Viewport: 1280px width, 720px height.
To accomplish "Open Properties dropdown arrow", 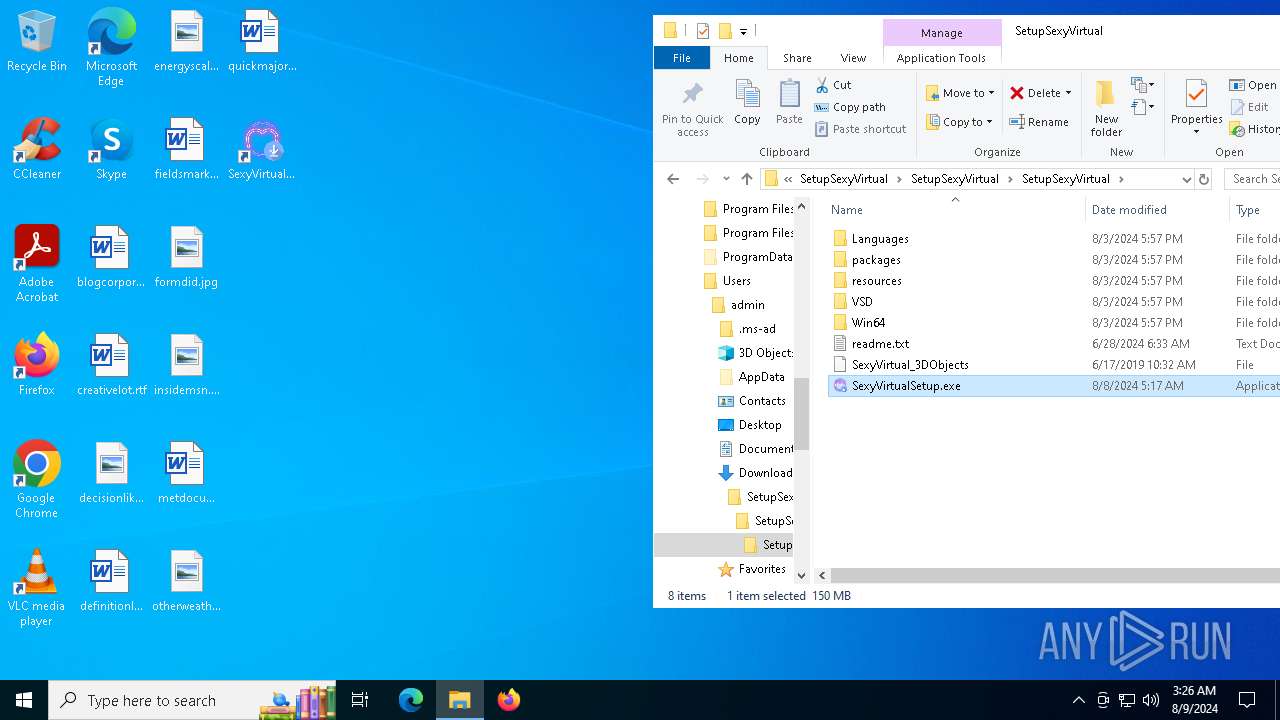I will [1196, 132].
